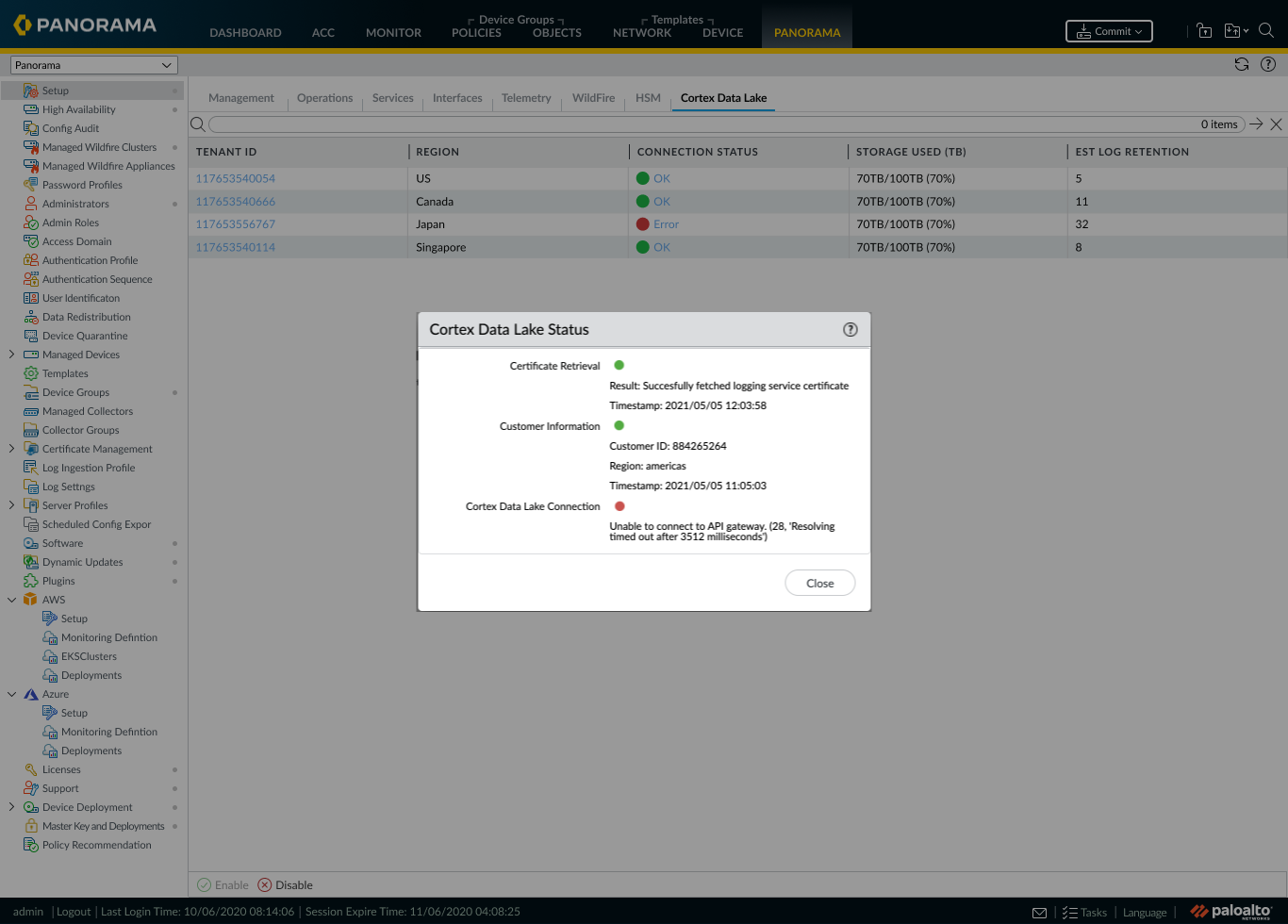1288x924 pixels.
Task: Sort by the TENANT ID column header
Action: pos(226,152)
